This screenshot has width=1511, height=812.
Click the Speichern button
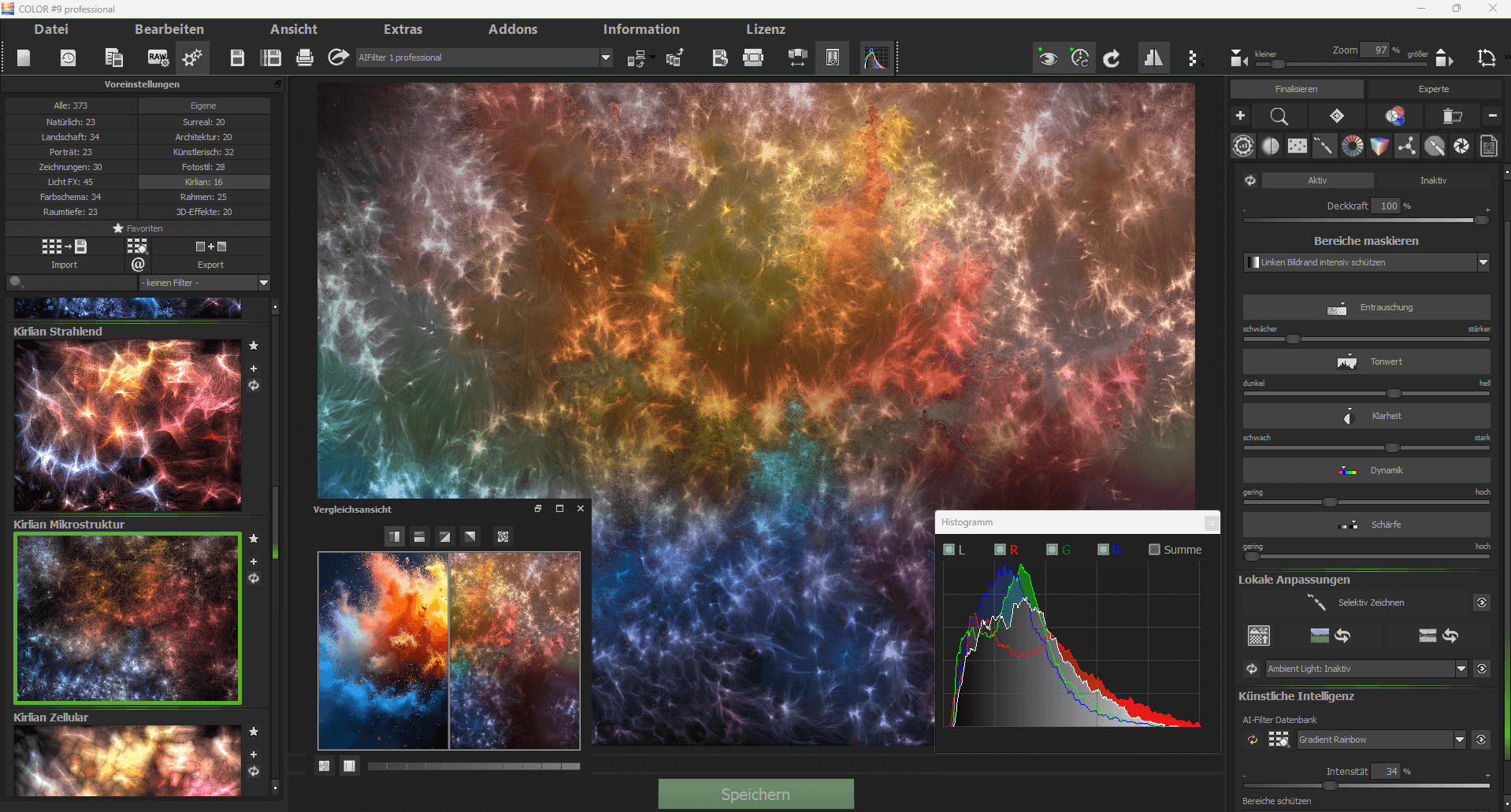click(755, 794)
